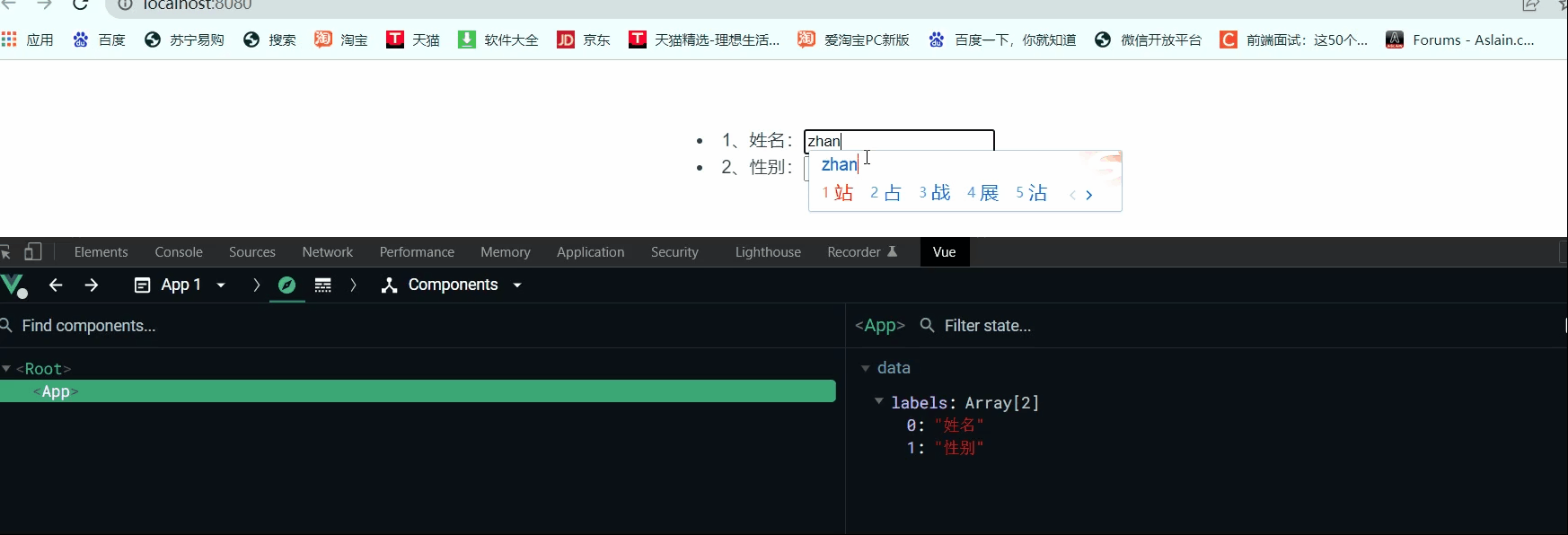Screen dimensions: 1568x535
Task: Choose IME candidate 3 战
Action: [x=934, y=193]
